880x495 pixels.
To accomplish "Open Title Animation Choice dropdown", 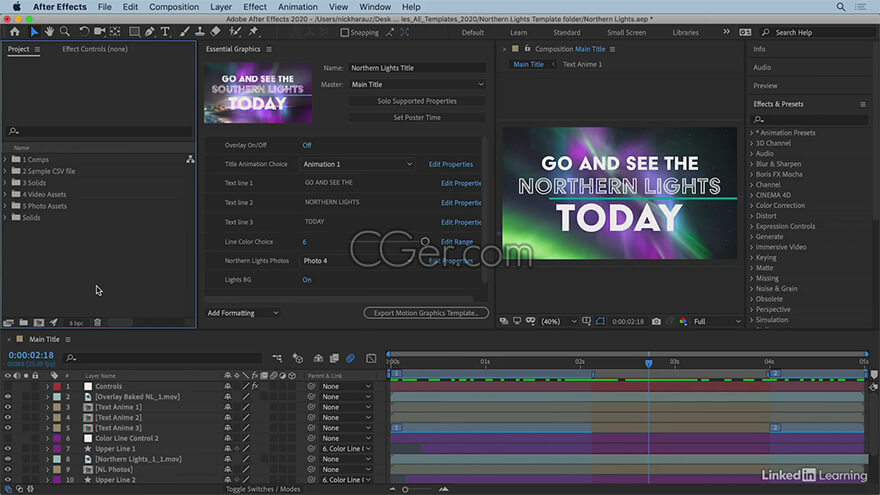I will pyautogui.click(x=358, y=164).
